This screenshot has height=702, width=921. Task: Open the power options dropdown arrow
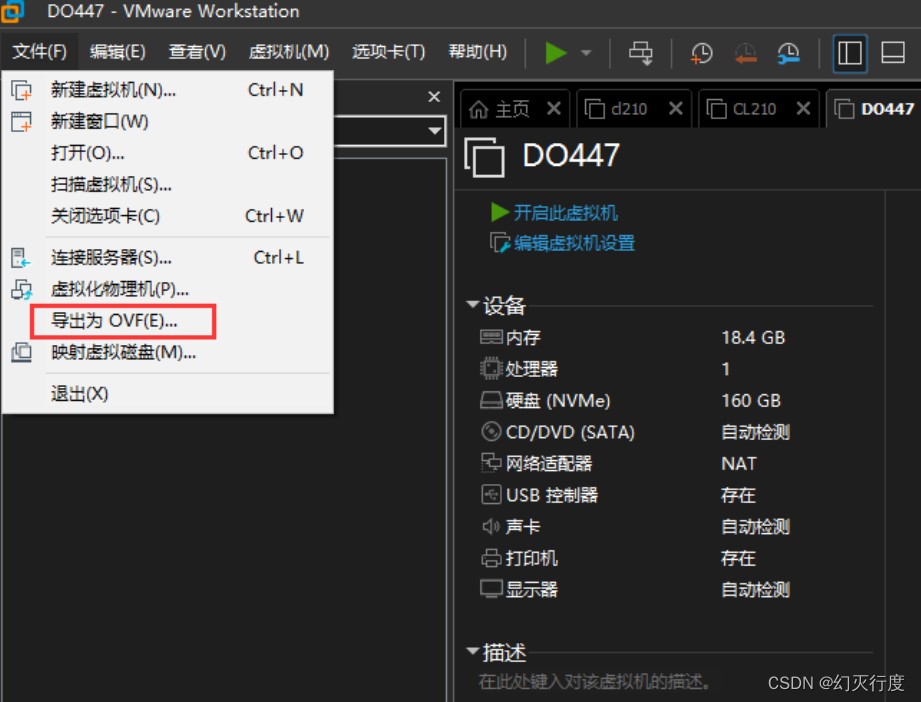[586, 53]
